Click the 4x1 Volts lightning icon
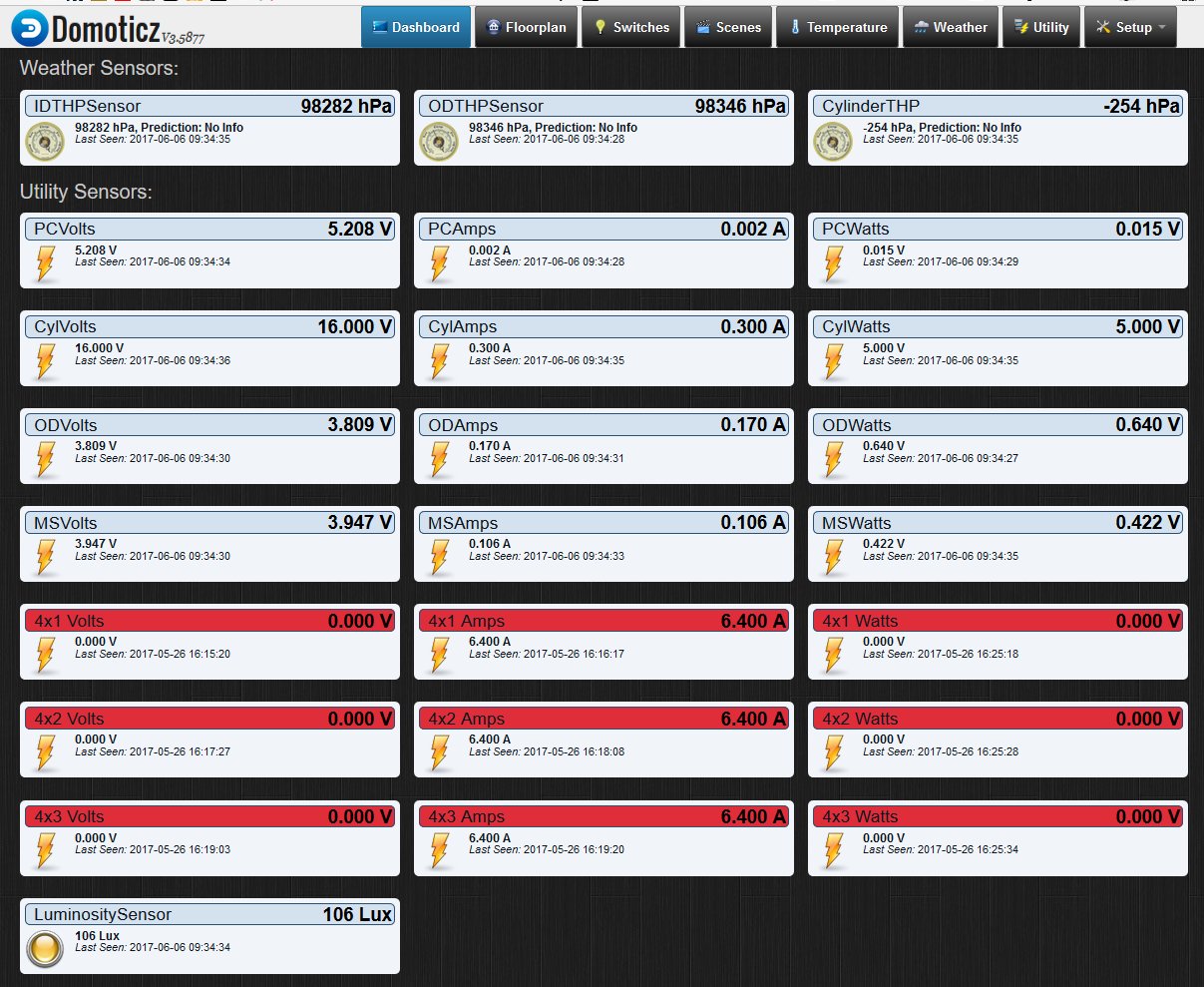The height and width of the screenshot is (987, 1204). [46, 655]
